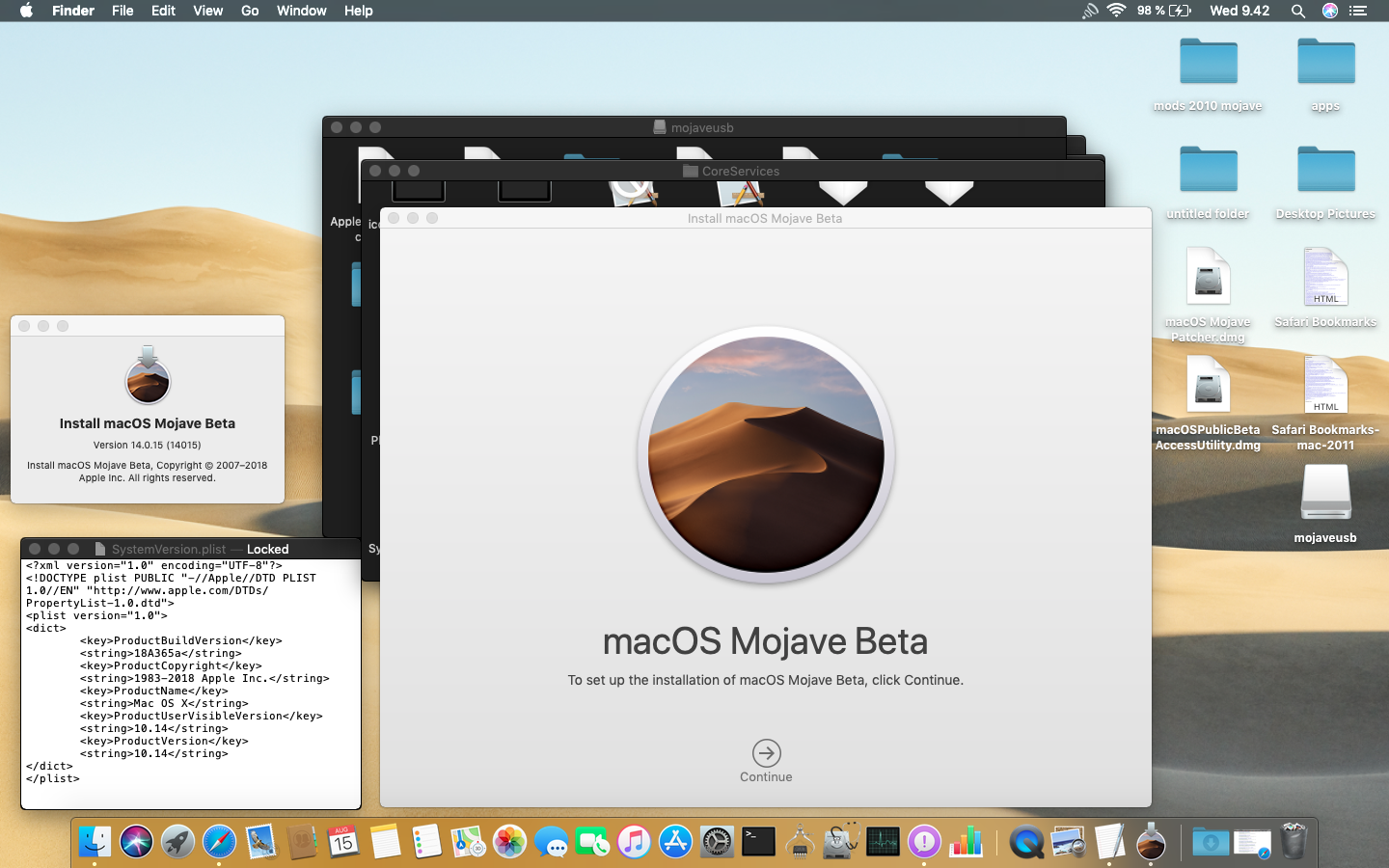Open QuickTime Player in the Dock
The height and width of the screenshot is (868, 1389).
[1026, 841]
